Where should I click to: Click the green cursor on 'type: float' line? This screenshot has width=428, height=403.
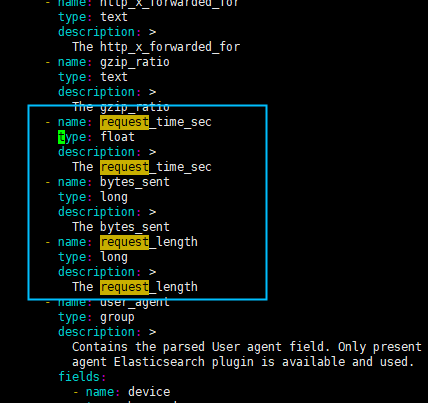pos(61,137)
